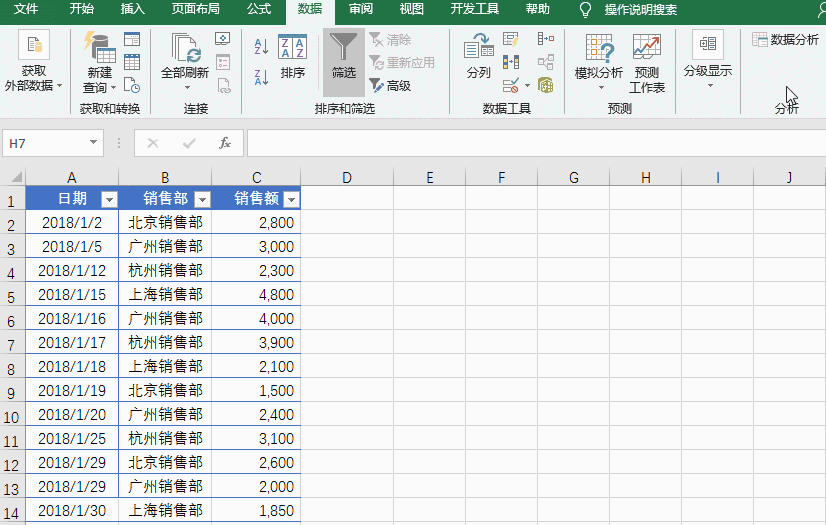Click the 预测工作表 (Forecast Sheet) icon
This screenshot has height=525, width=826.
(x=646, y=48)
